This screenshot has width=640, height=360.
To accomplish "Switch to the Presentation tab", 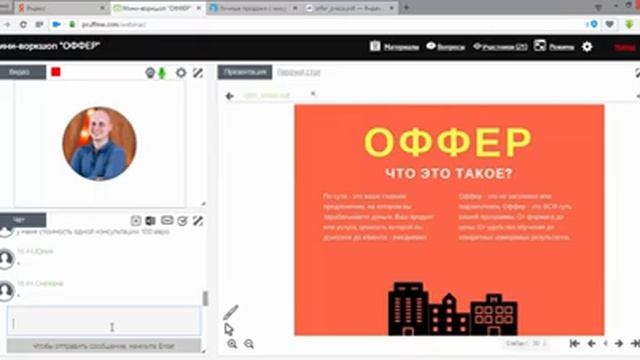I will tap(245, 72).
